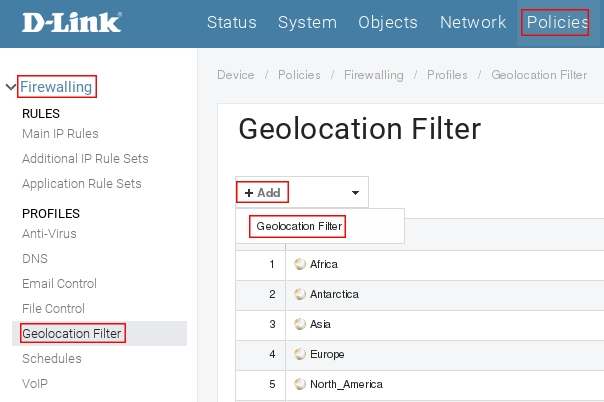604x402 pixels.
Task: Choose Geolocation Filter from Add menu
Action: point(299,227)
